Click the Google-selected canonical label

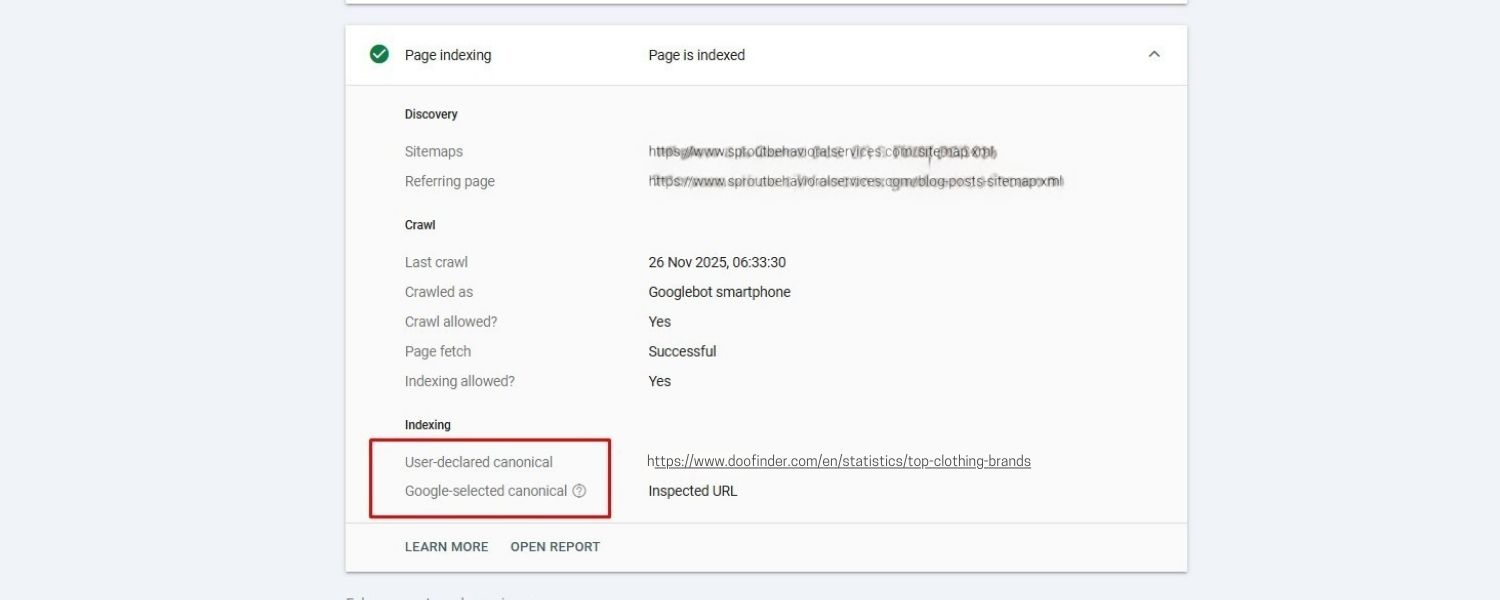[486, 491]
